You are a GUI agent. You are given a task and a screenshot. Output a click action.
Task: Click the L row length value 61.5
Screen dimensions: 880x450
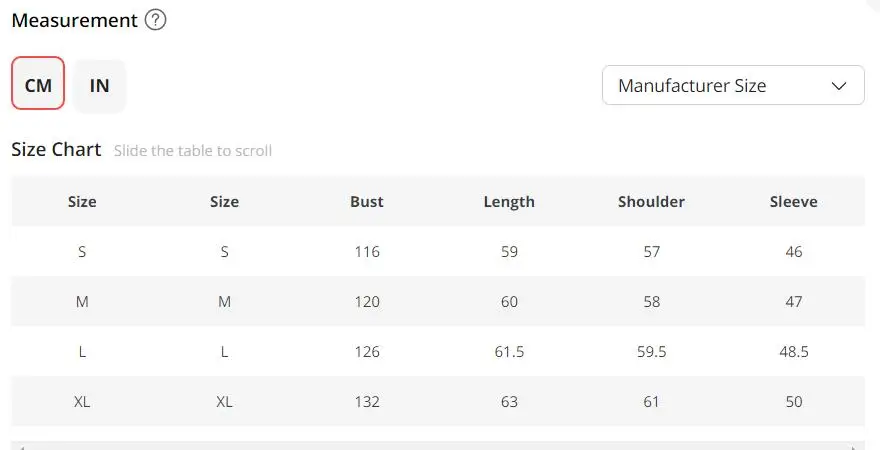coord(509,351)
